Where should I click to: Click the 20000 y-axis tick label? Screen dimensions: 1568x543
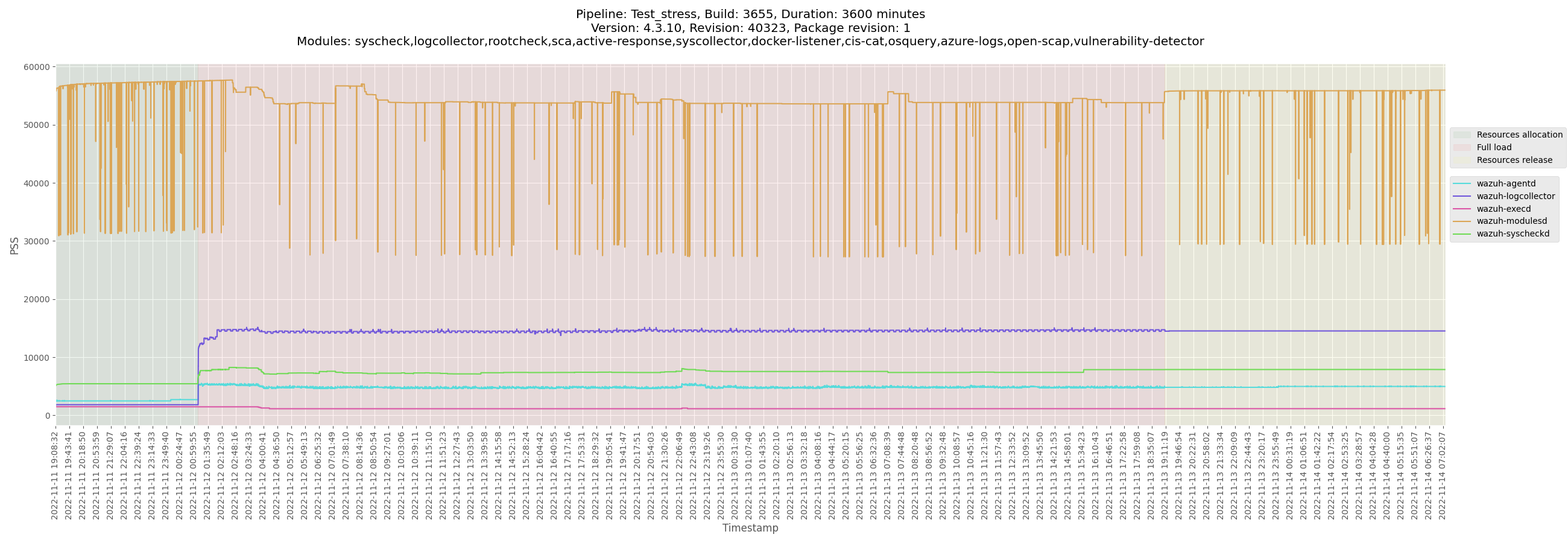(37, 299)
